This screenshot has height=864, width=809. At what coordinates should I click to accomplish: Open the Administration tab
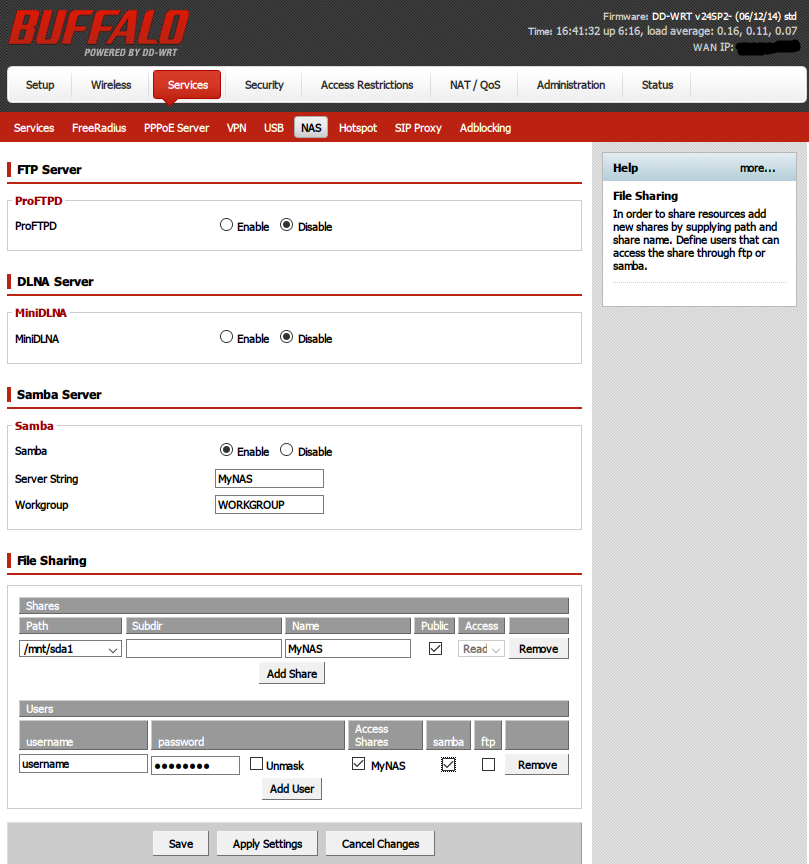[570, 85]
